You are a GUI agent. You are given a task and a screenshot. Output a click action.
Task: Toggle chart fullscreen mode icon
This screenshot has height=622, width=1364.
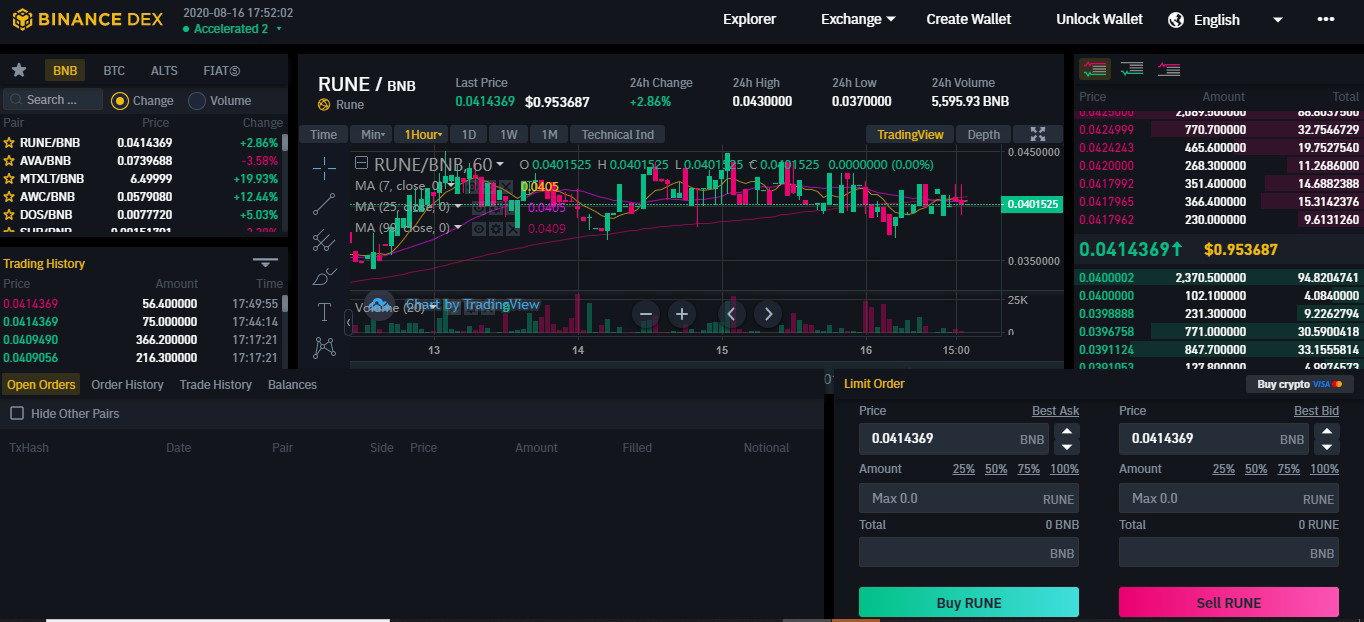[1038, 134]
